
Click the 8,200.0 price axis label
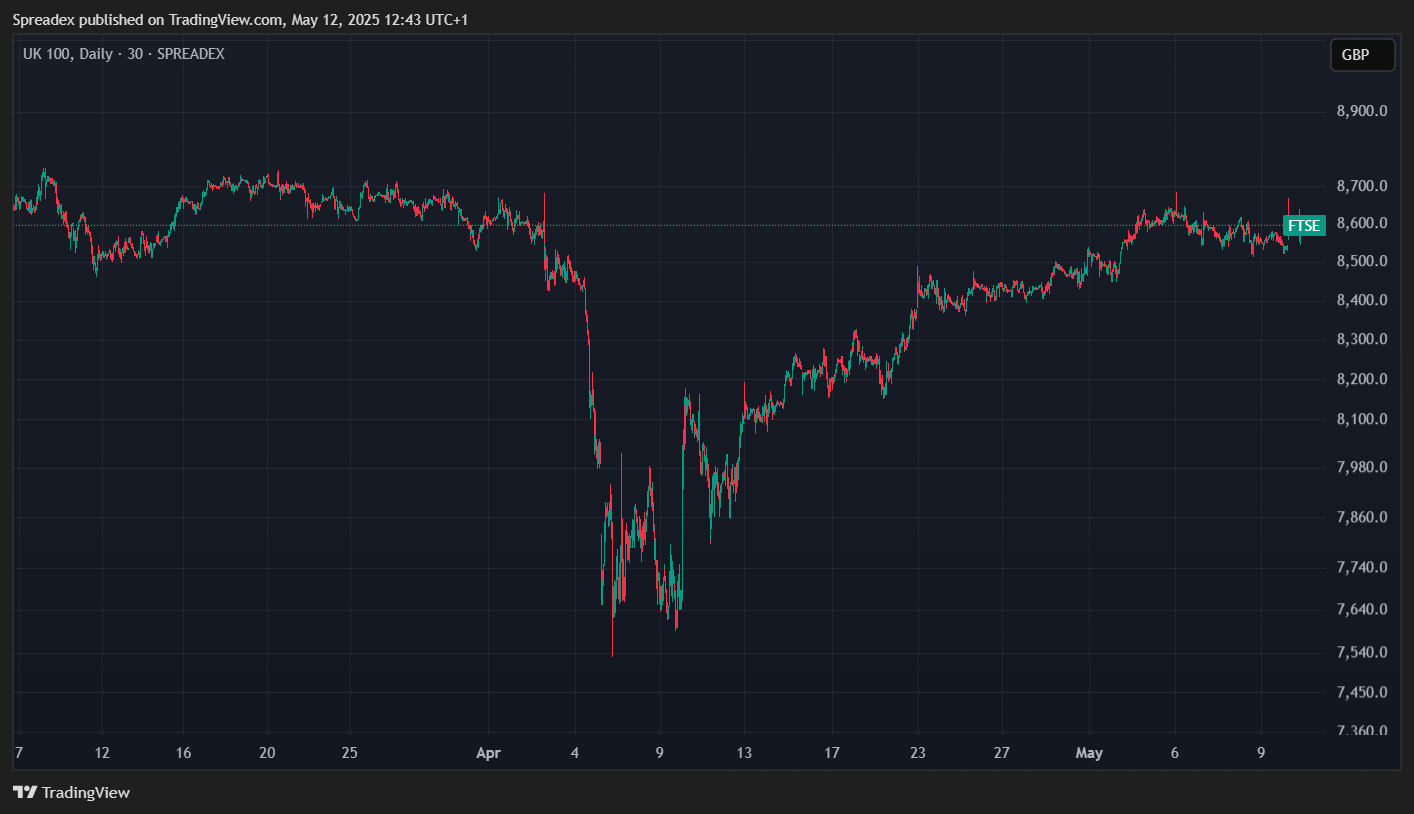[x=1362, y=379]
